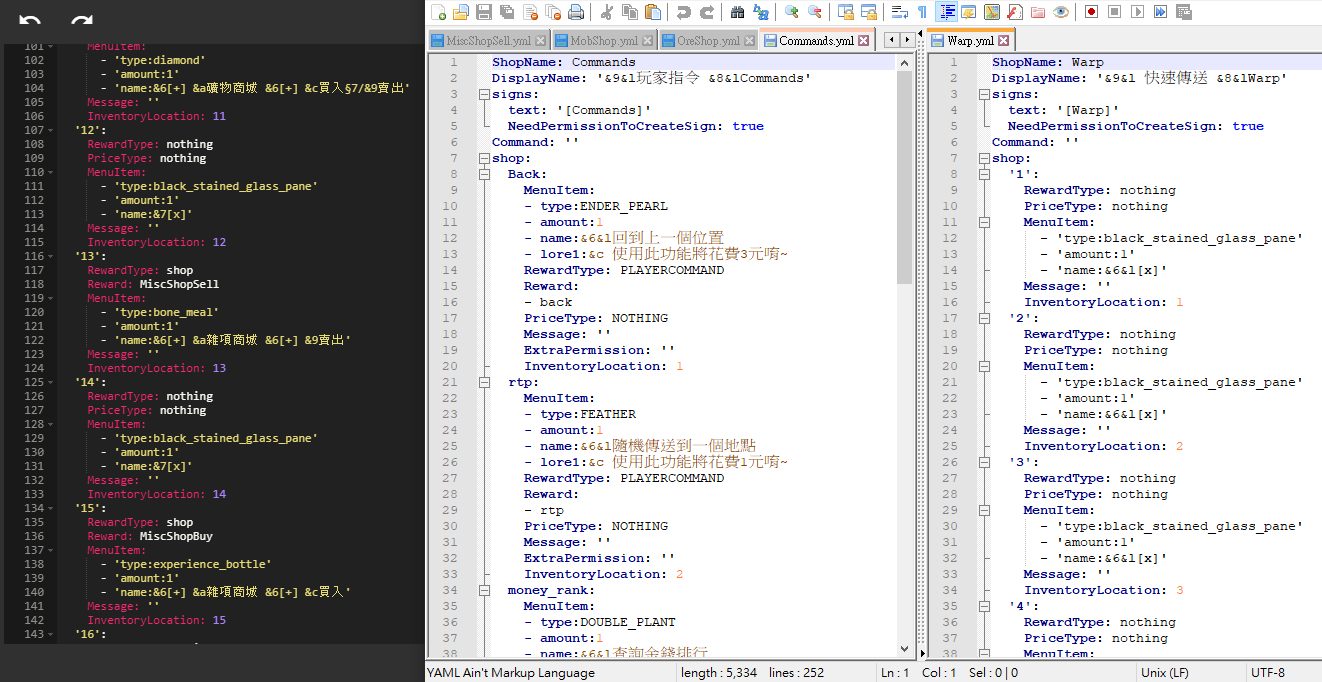Screen dimensions: 1322x682
Task: Print the current document
Action: pyautogui.click(x=576, y=12)
